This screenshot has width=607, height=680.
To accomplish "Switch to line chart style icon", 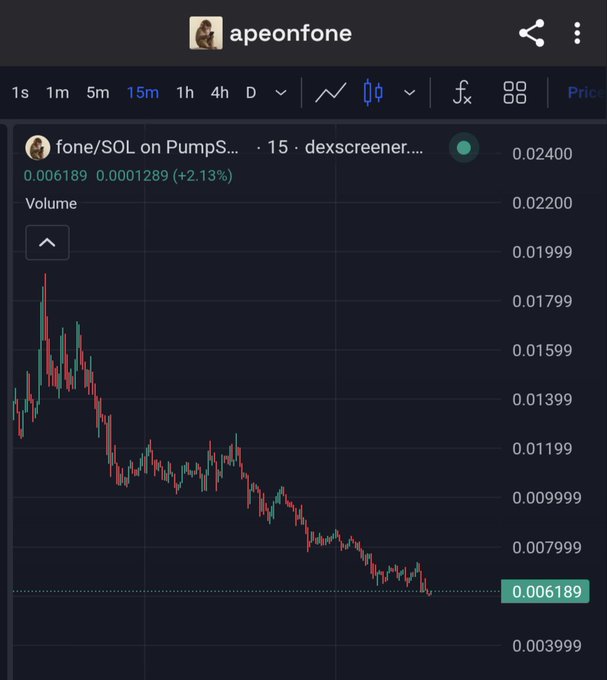I will pos(330,92).
